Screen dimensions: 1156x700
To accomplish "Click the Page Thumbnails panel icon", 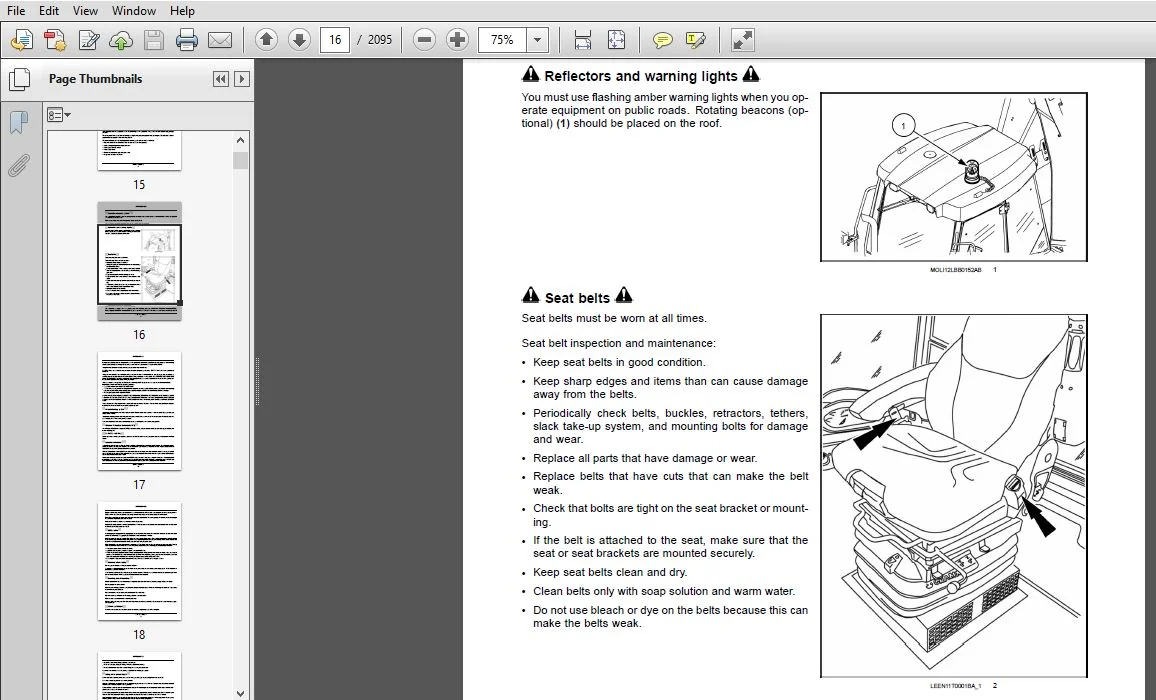I will [19, 80].
